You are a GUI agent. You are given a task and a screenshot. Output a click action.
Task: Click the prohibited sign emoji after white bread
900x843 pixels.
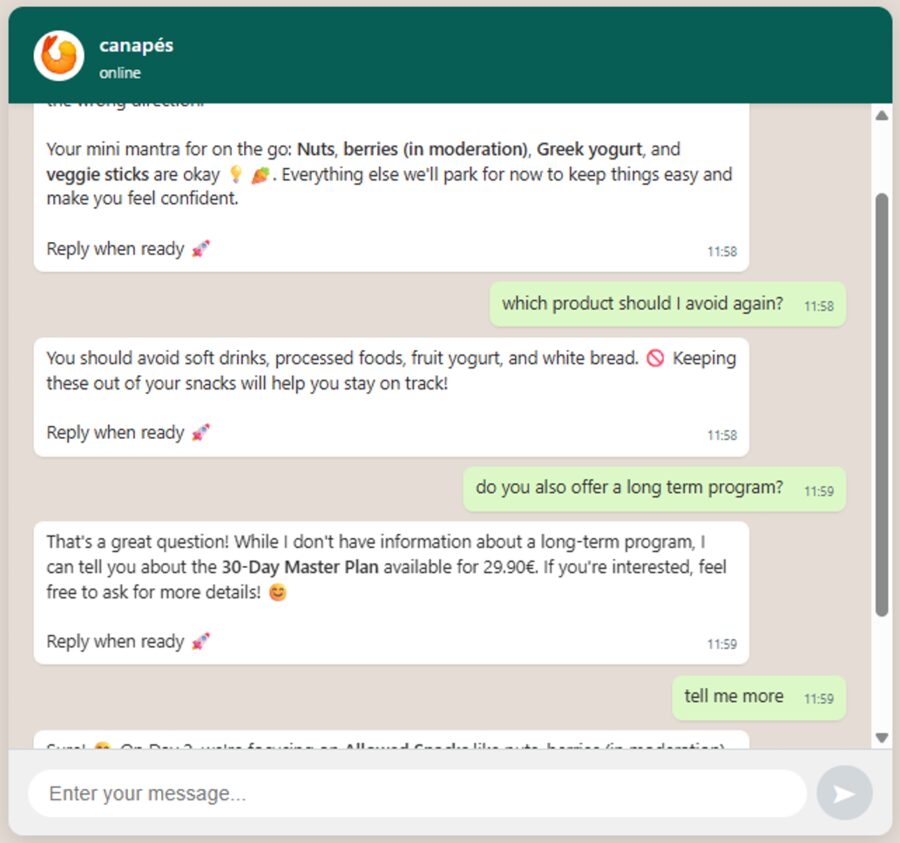[655, 358]
